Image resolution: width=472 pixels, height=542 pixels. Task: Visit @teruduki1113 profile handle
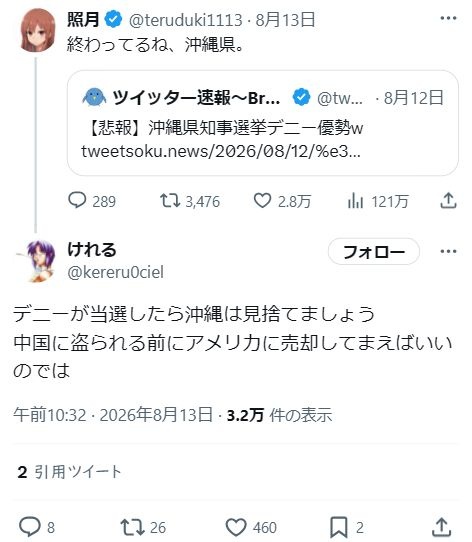pos(185,20)
